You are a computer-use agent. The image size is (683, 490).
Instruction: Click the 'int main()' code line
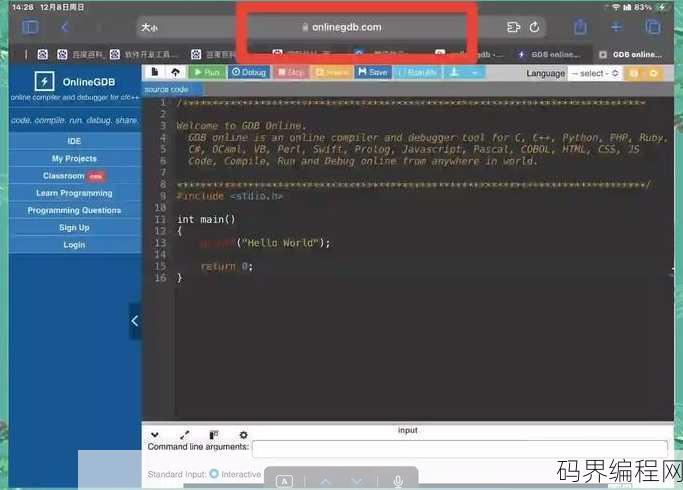tap(206, 219)
